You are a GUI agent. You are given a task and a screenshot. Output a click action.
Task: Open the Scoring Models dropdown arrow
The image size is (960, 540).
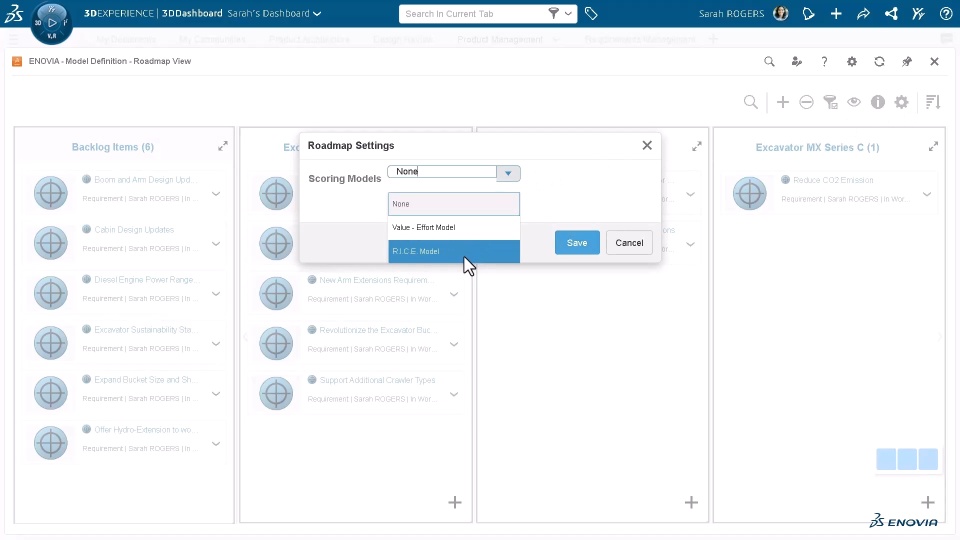pos(508,173)
